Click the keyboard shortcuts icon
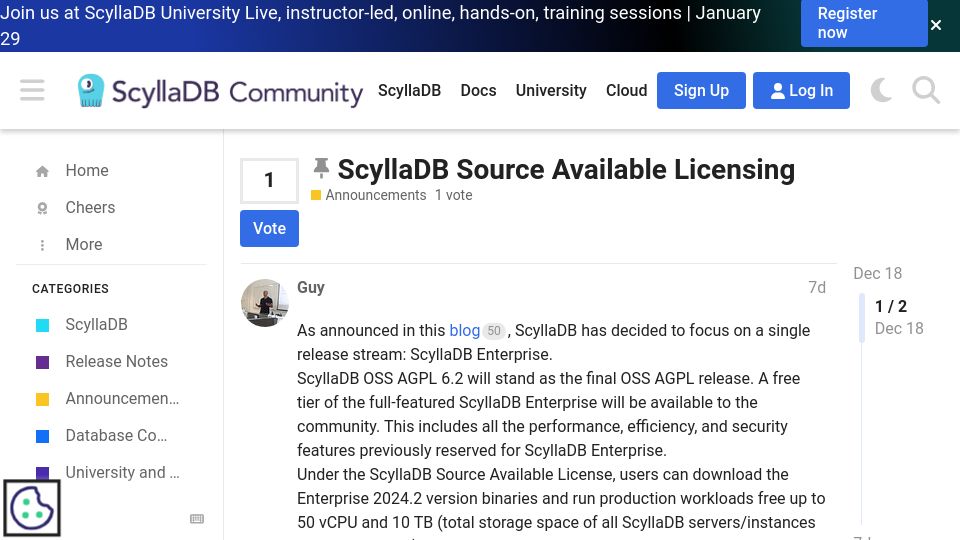This screenshot has height=540, width=960. [197, 519]
